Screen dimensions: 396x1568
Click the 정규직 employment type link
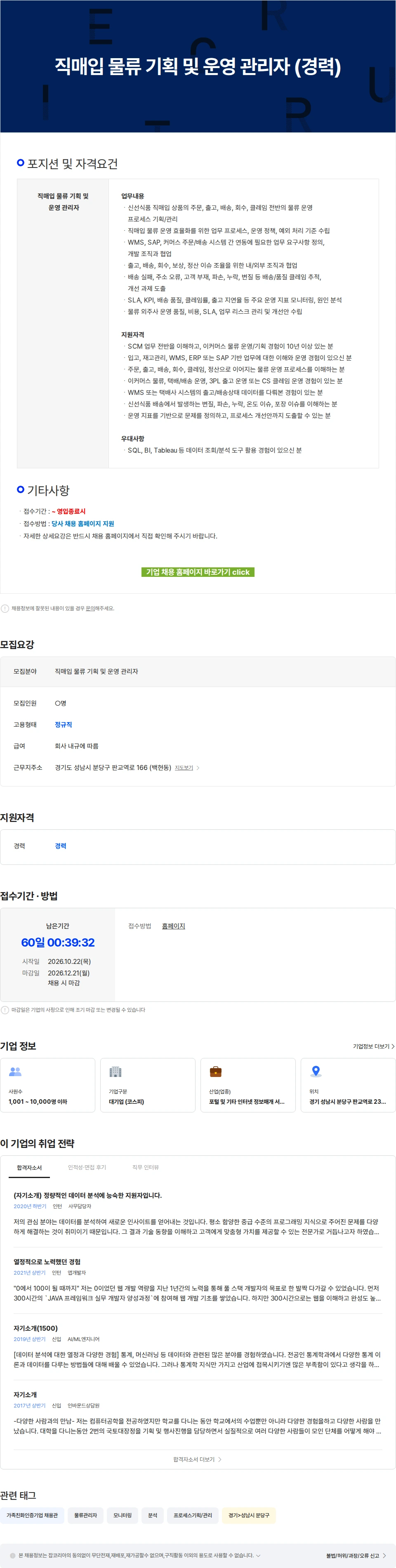point(63,724)
